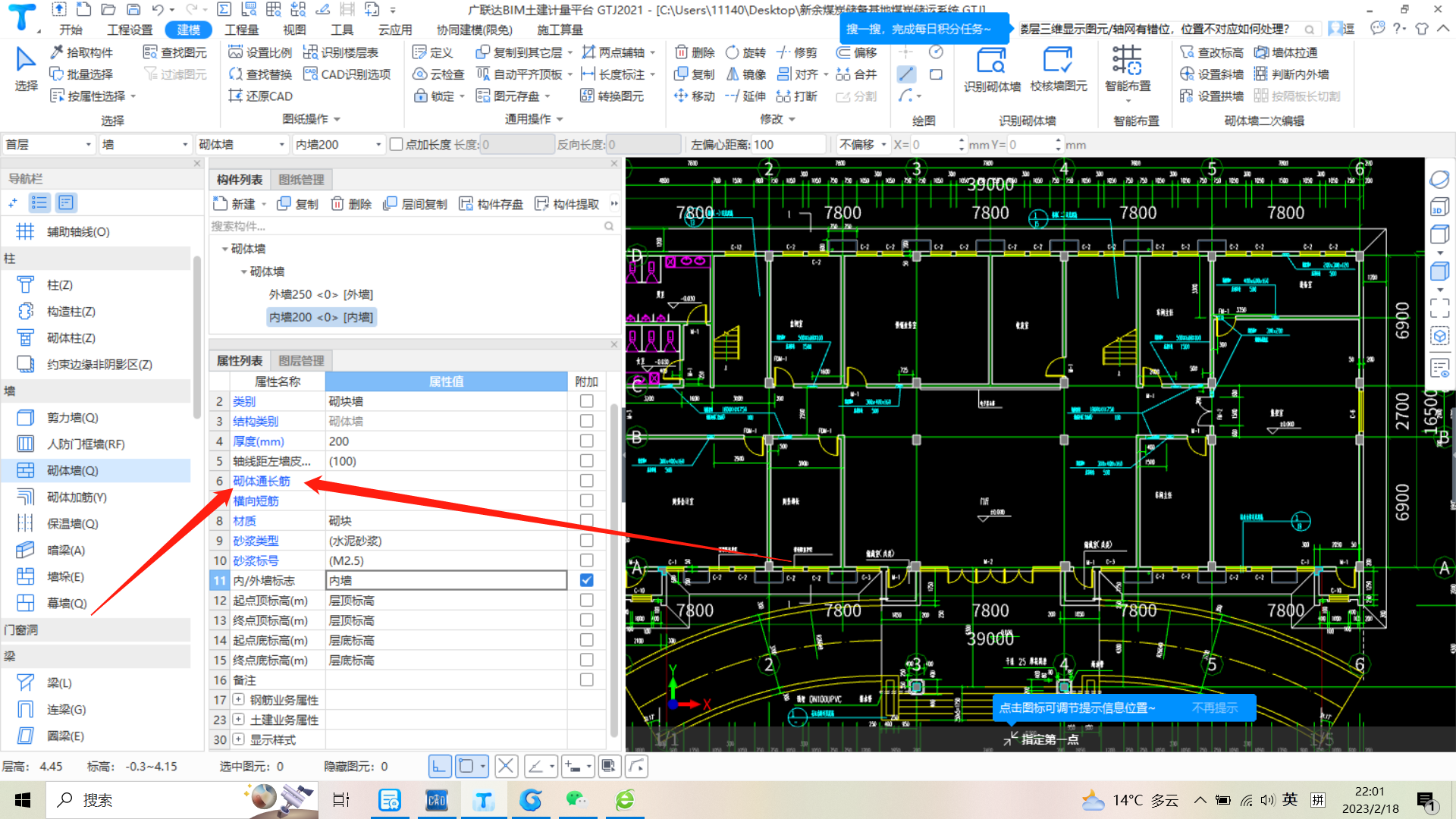Click the 横向短筋 property name link
Screen dimensions: 1456x819
click(256, 500)
